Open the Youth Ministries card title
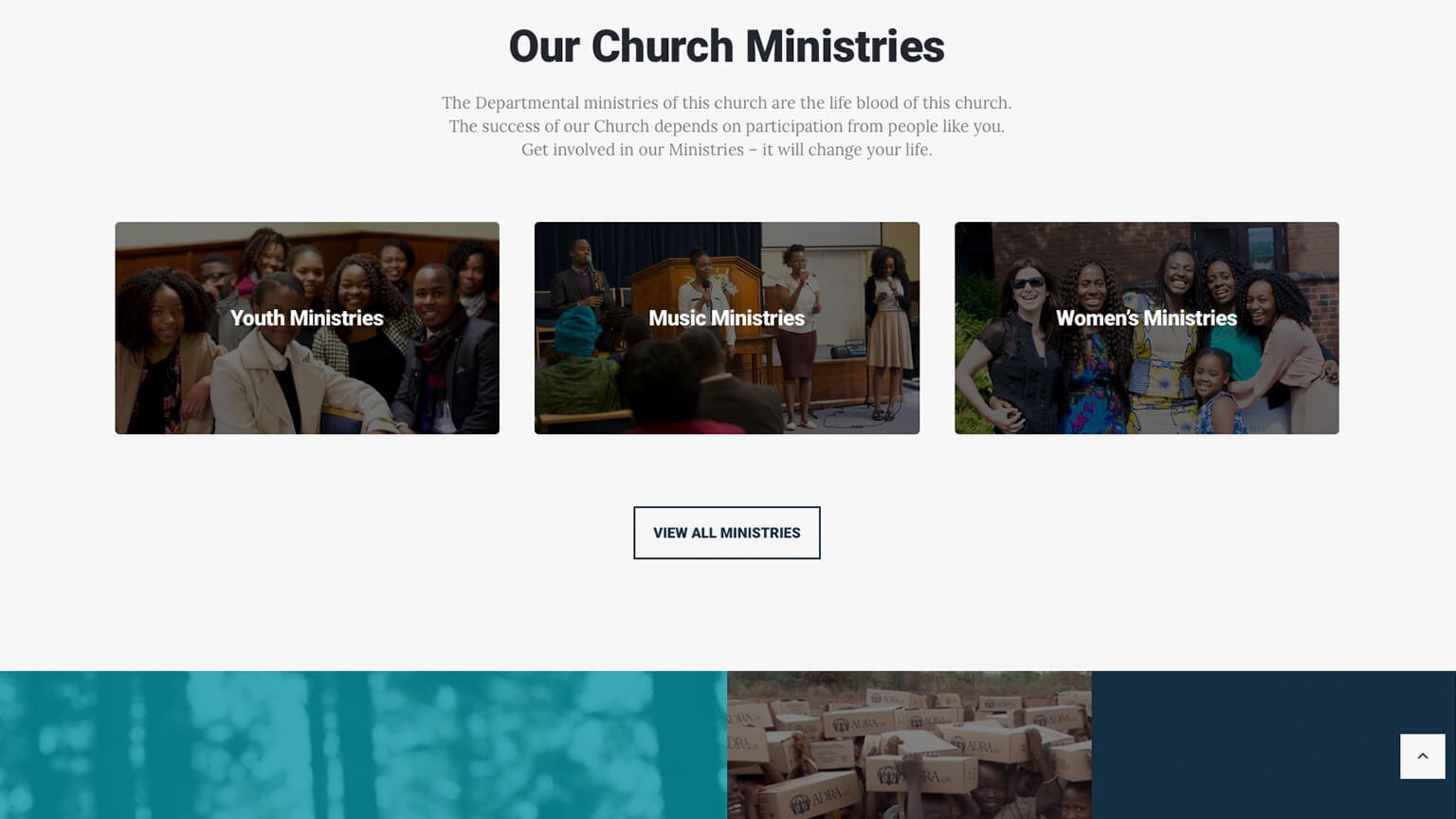The image size is (1456, 819). tap(306, 318)
